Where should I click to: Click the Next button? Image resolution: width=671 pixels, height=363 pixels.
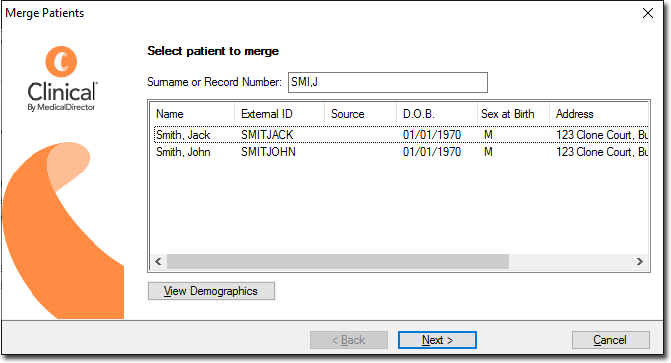437,340
